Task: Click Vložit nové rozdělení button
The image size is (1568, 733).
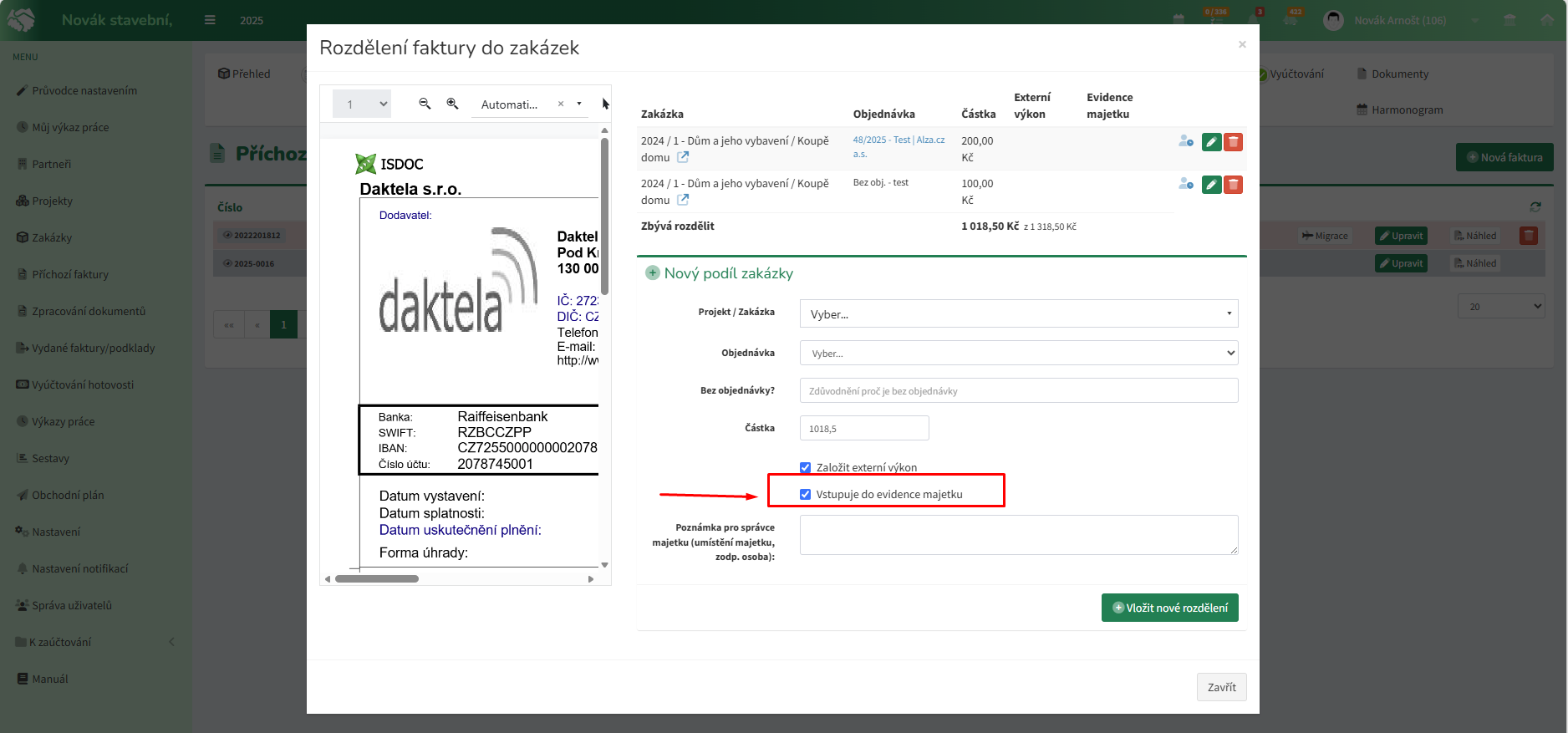Action: point(1169,608)
